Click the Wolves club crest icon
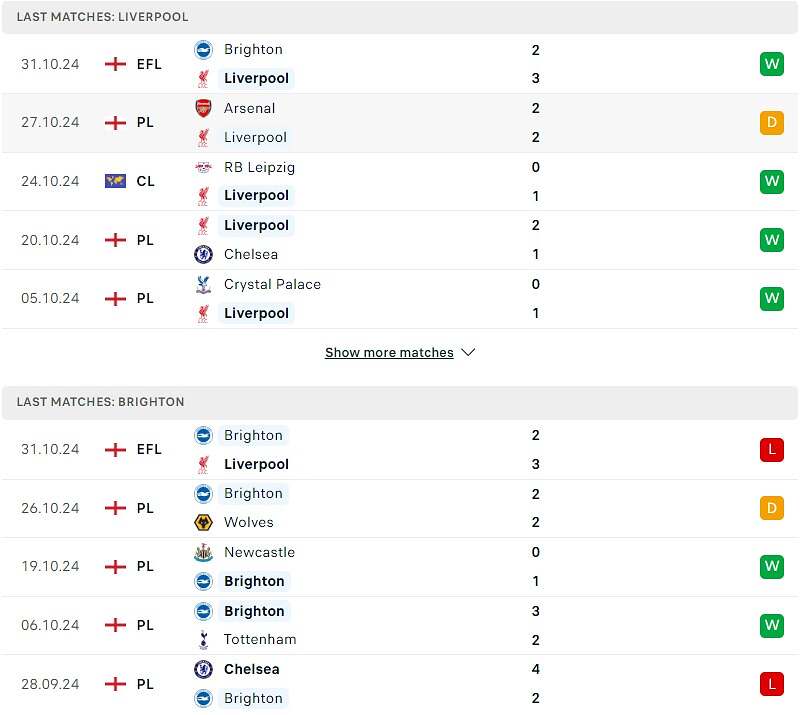The width and height of the screenshot is (802, 715). 203,522
